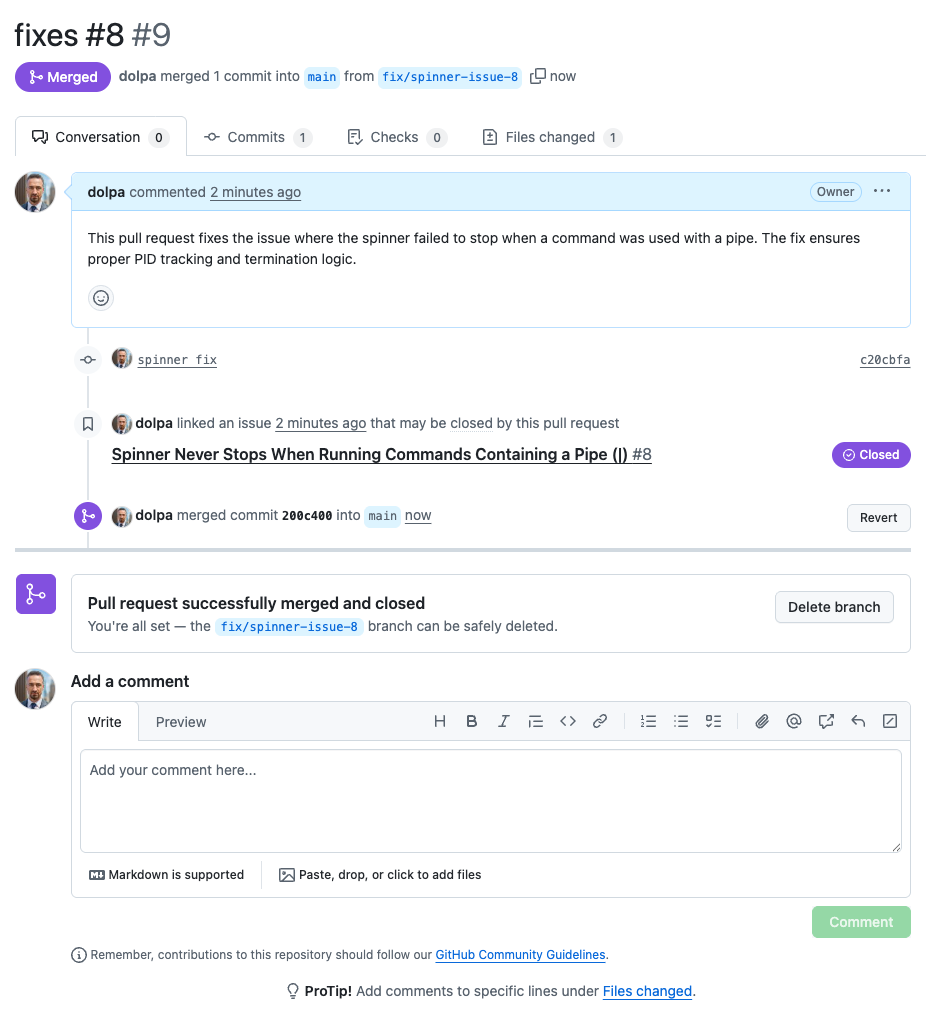Attach files with the paperclip icon

762,721
